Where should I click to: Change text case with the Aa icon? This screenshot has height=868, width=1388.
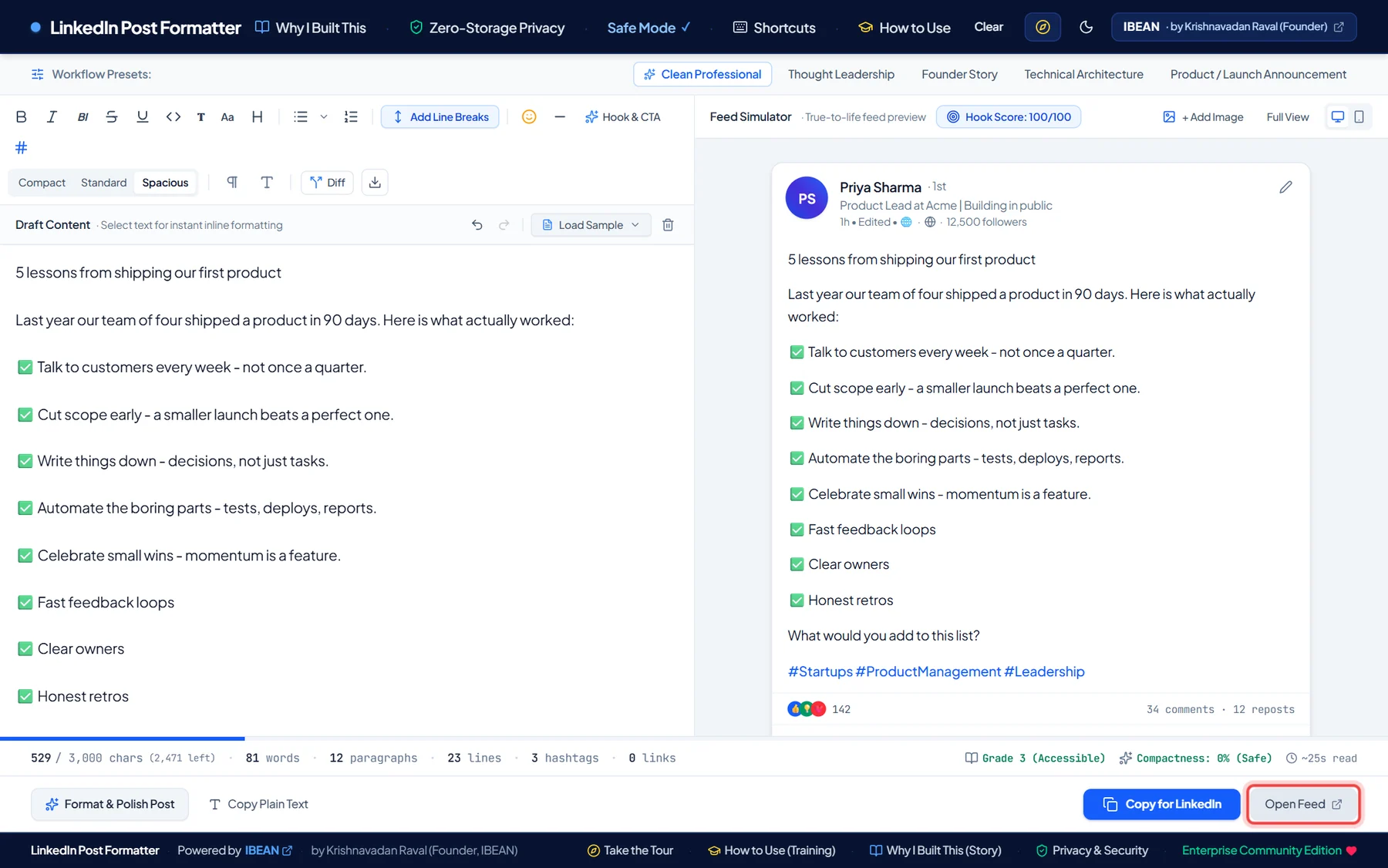click(227, 117)
